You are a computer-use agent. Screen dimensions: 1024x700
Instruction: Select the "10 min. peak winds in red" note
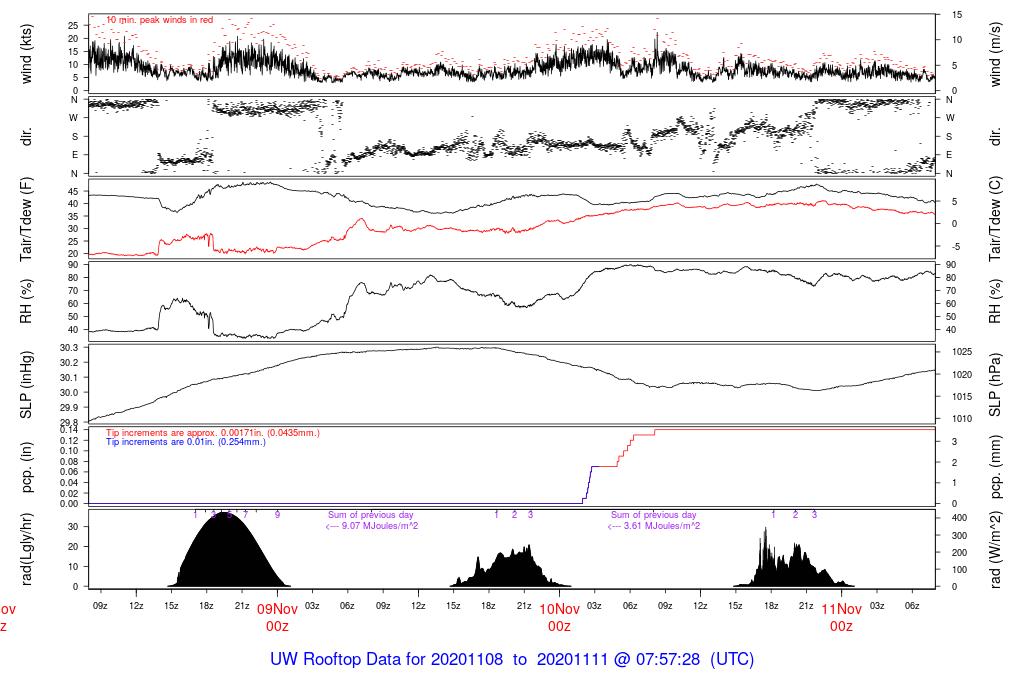[x=160, y=20]
